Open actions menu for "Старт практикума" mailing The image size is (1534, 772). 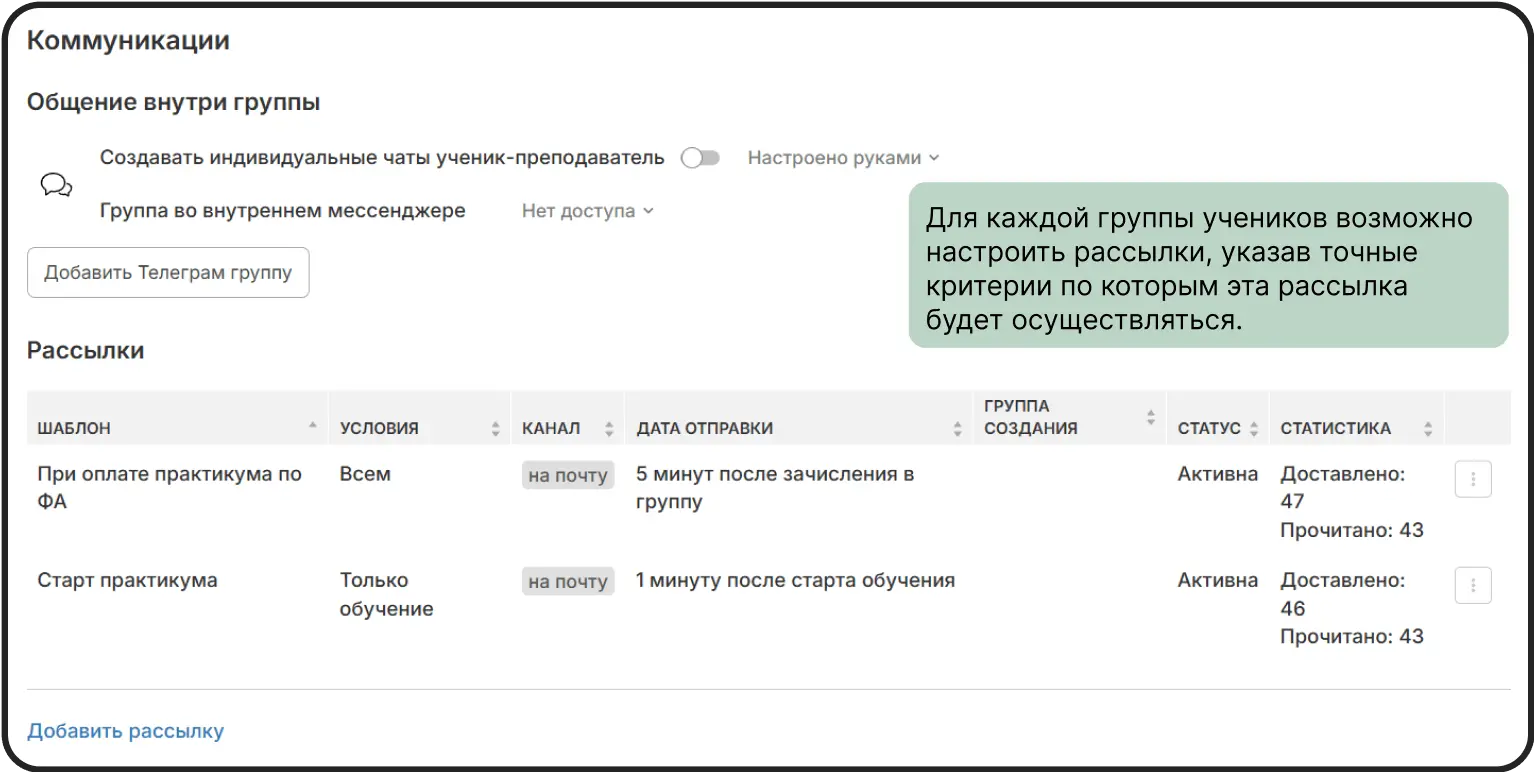pos(1472,585)
